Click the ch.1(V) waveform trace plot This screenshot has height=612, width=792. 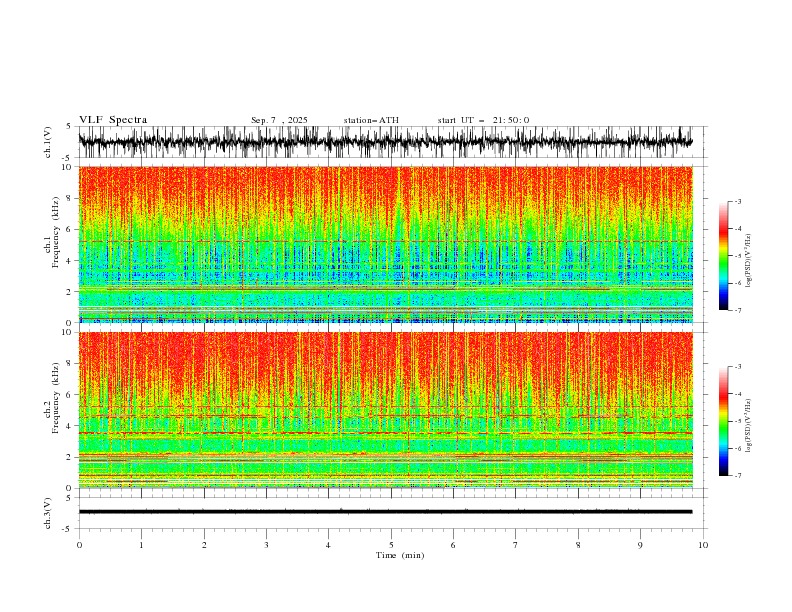pyautogui.click(x=385, y=142)
